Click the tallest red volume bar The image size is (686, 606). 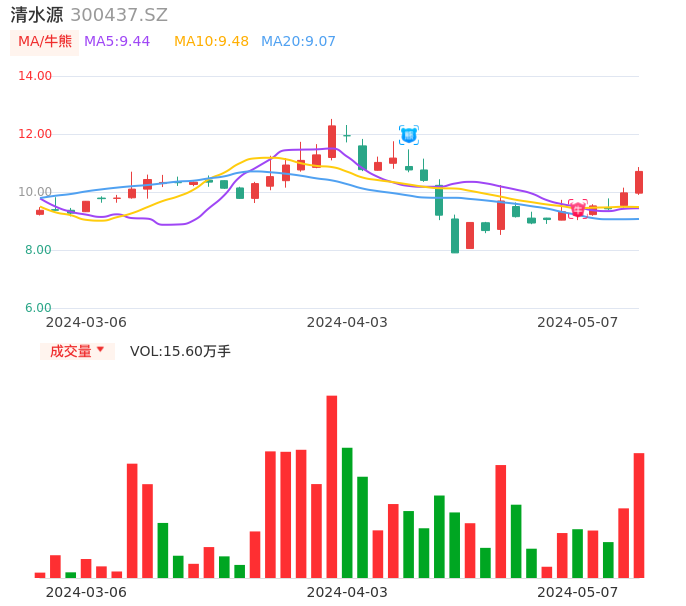click(332, 487)
